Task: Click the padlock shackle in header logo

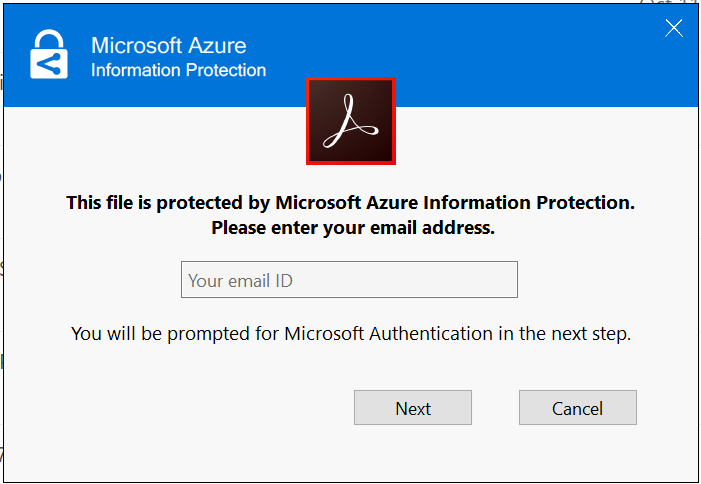Action: tap(49, 38)
